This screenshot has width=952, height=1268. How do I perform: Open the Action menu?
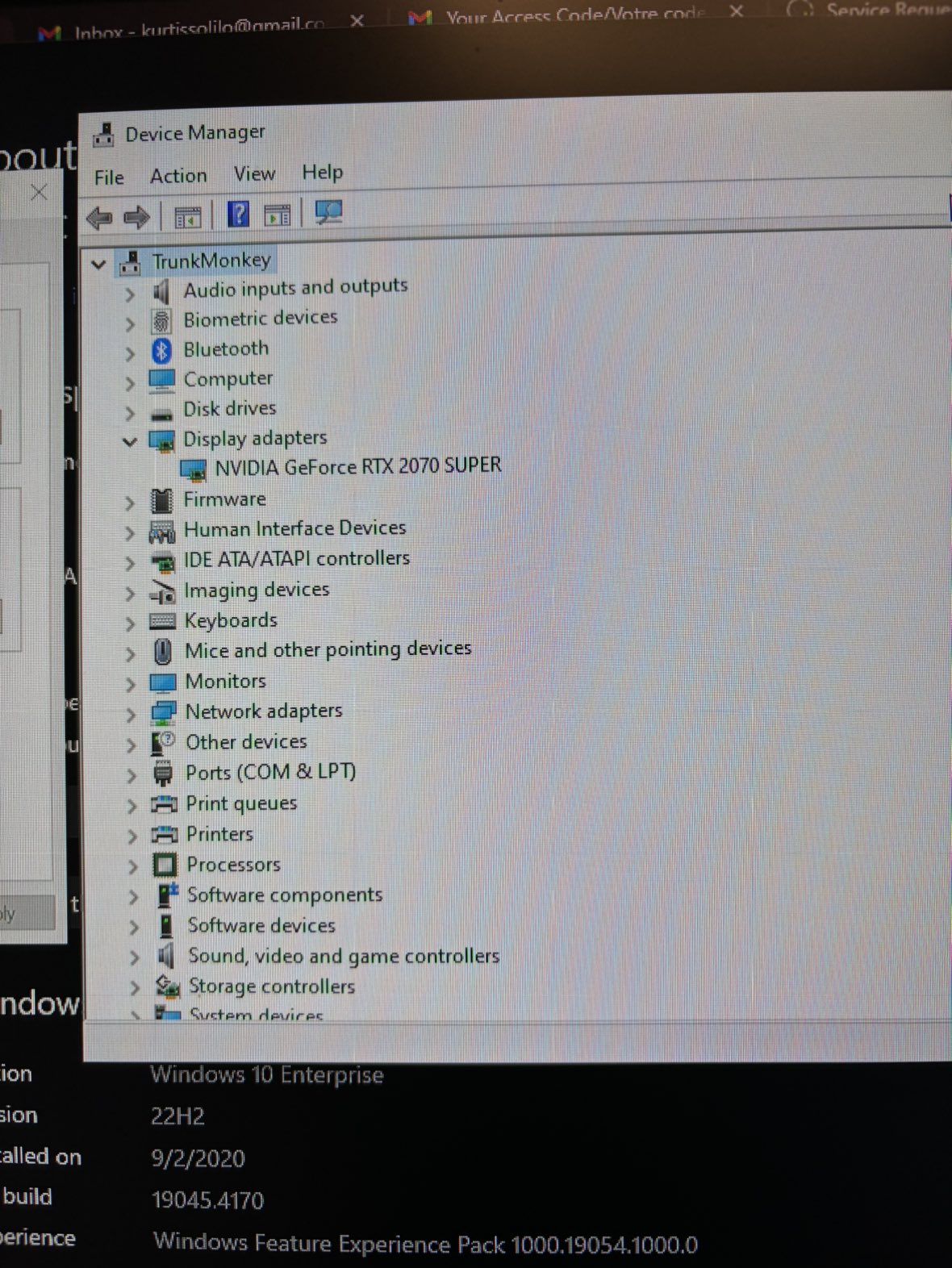(178, 176)
